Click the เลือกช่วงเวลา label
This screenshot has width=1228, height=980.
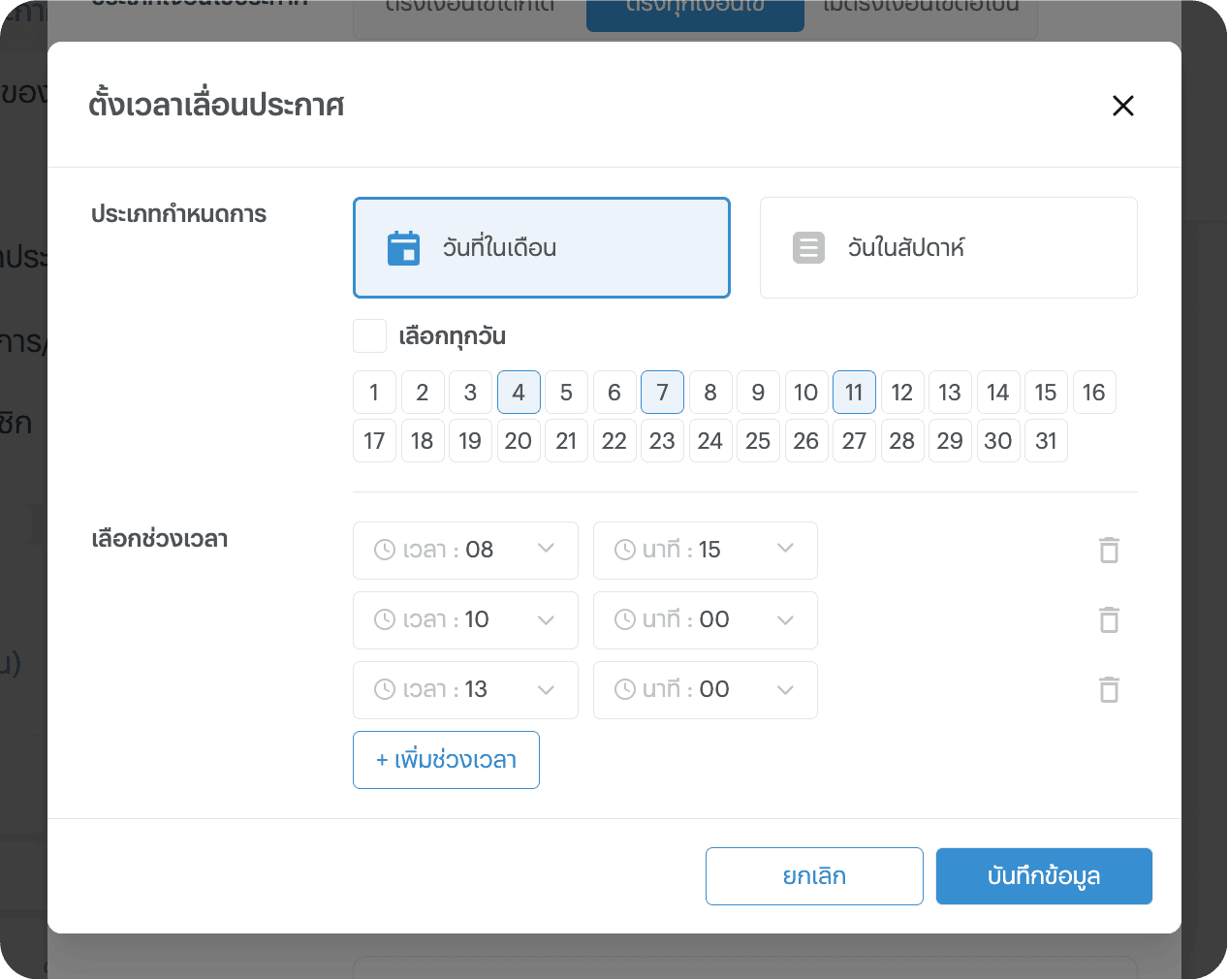coord(160,539)
